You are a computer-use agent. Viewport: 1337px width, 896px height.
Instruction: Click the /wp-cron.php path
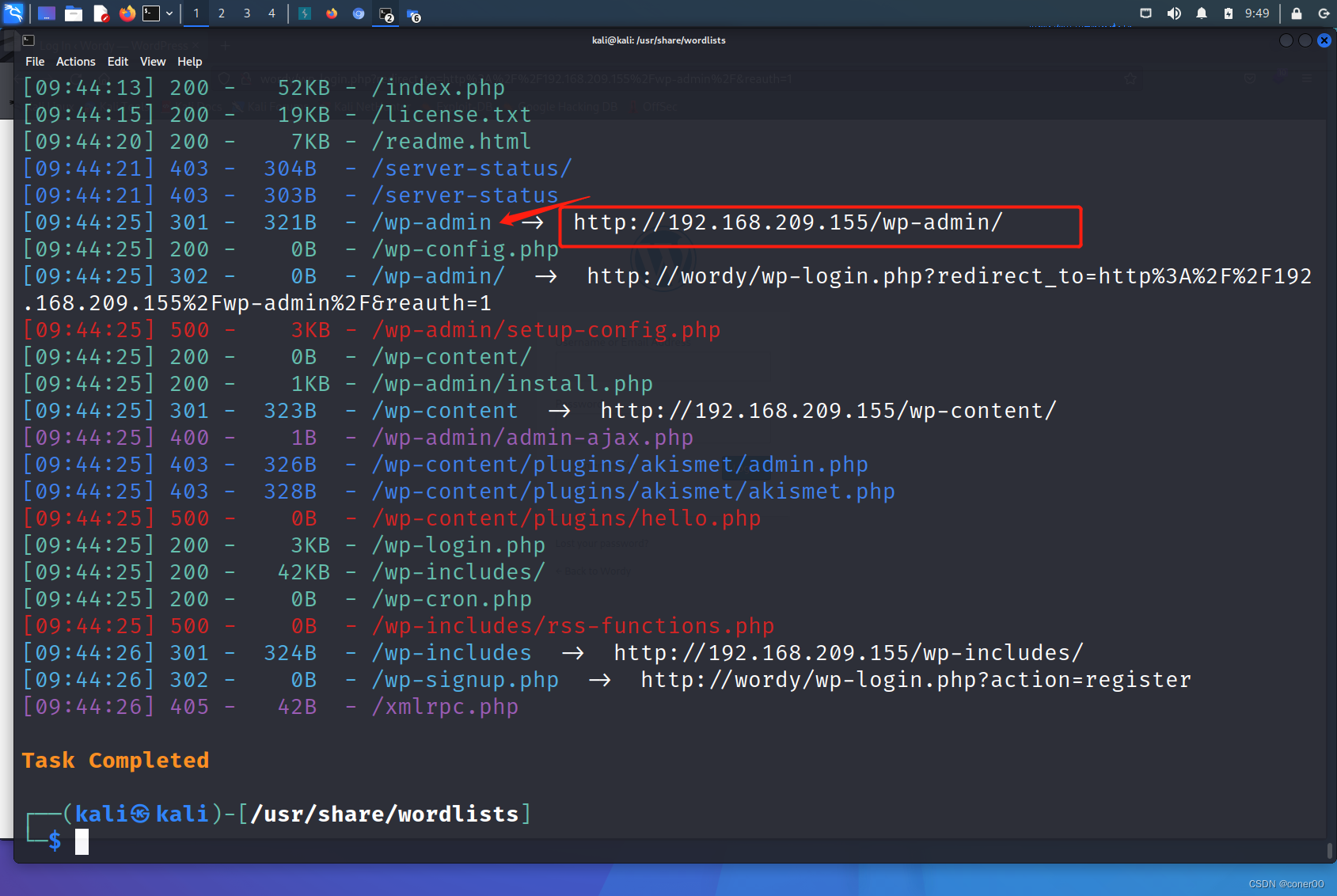pos(452,599)
